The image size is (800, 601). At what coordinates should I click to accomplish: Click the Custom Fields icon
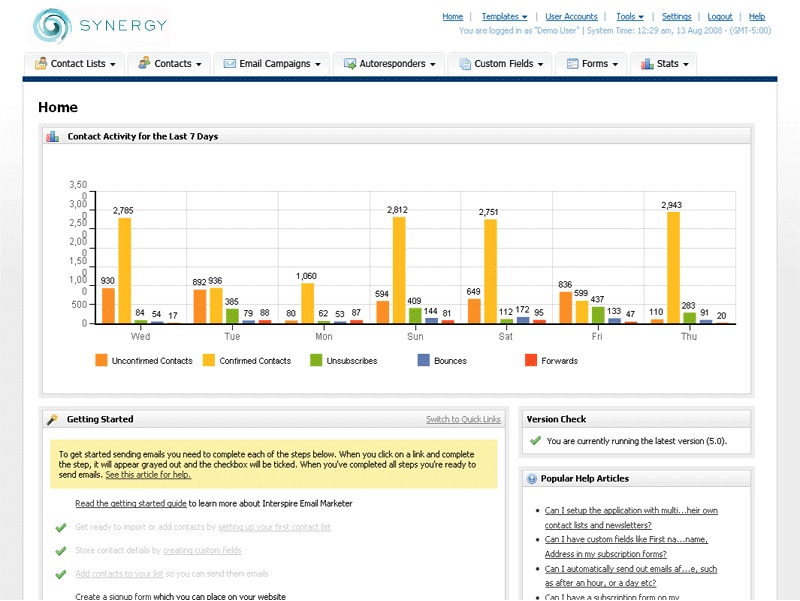[465, 64]
